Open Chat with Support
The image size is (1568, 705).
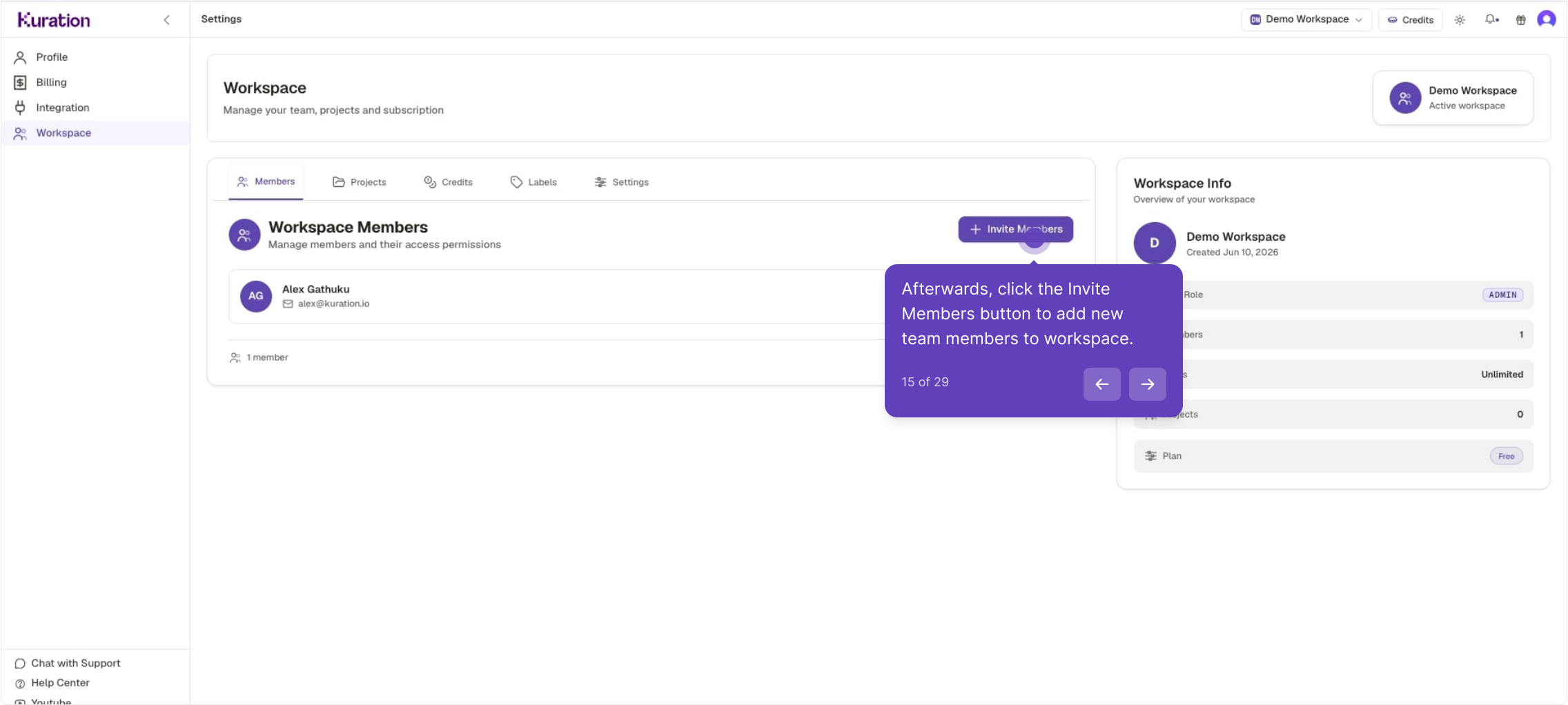(67, 664)
